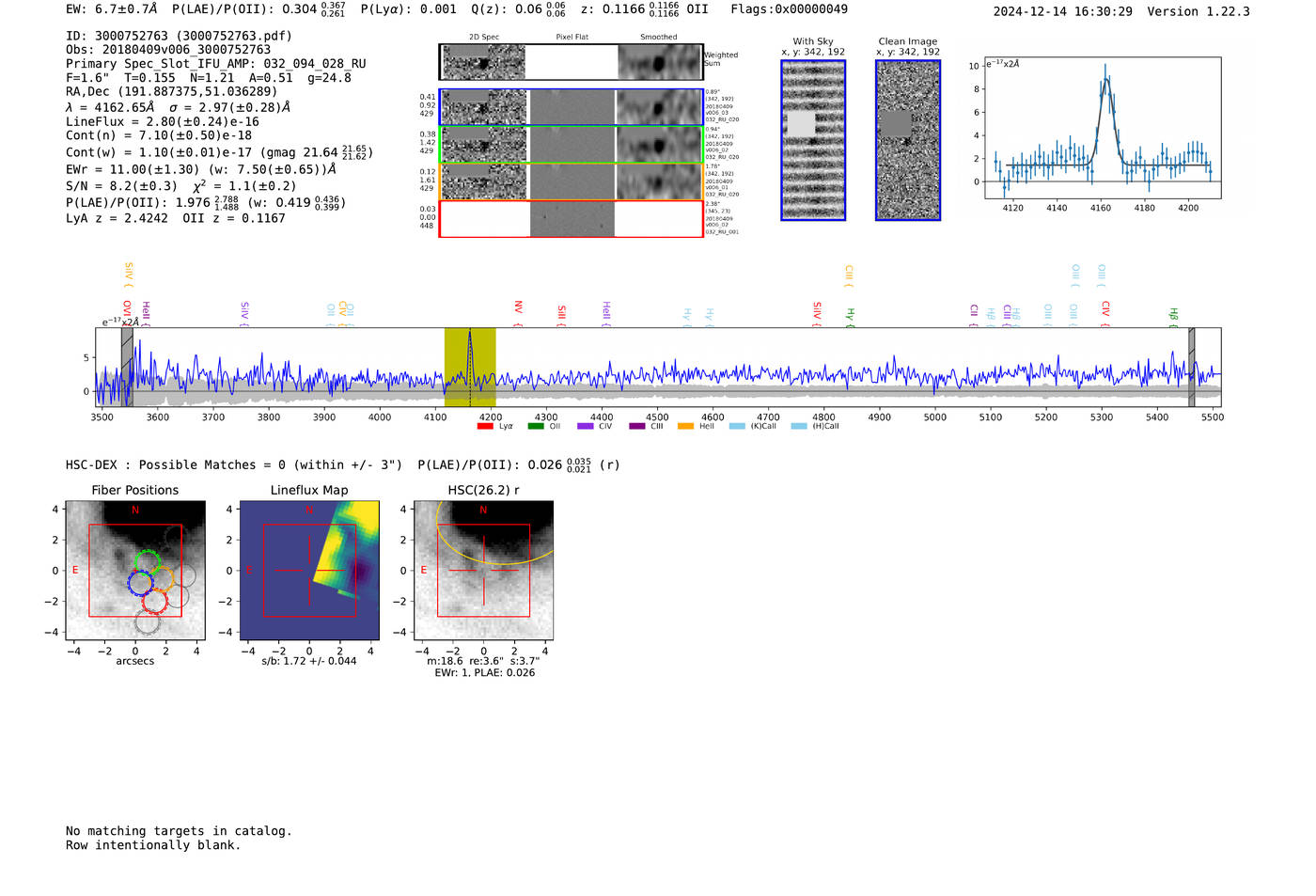The height and width of the screenshot is (896, 1316).
Task: Select the Weighted Sum 2D spectrum cutout
Action: click(571, 62)
